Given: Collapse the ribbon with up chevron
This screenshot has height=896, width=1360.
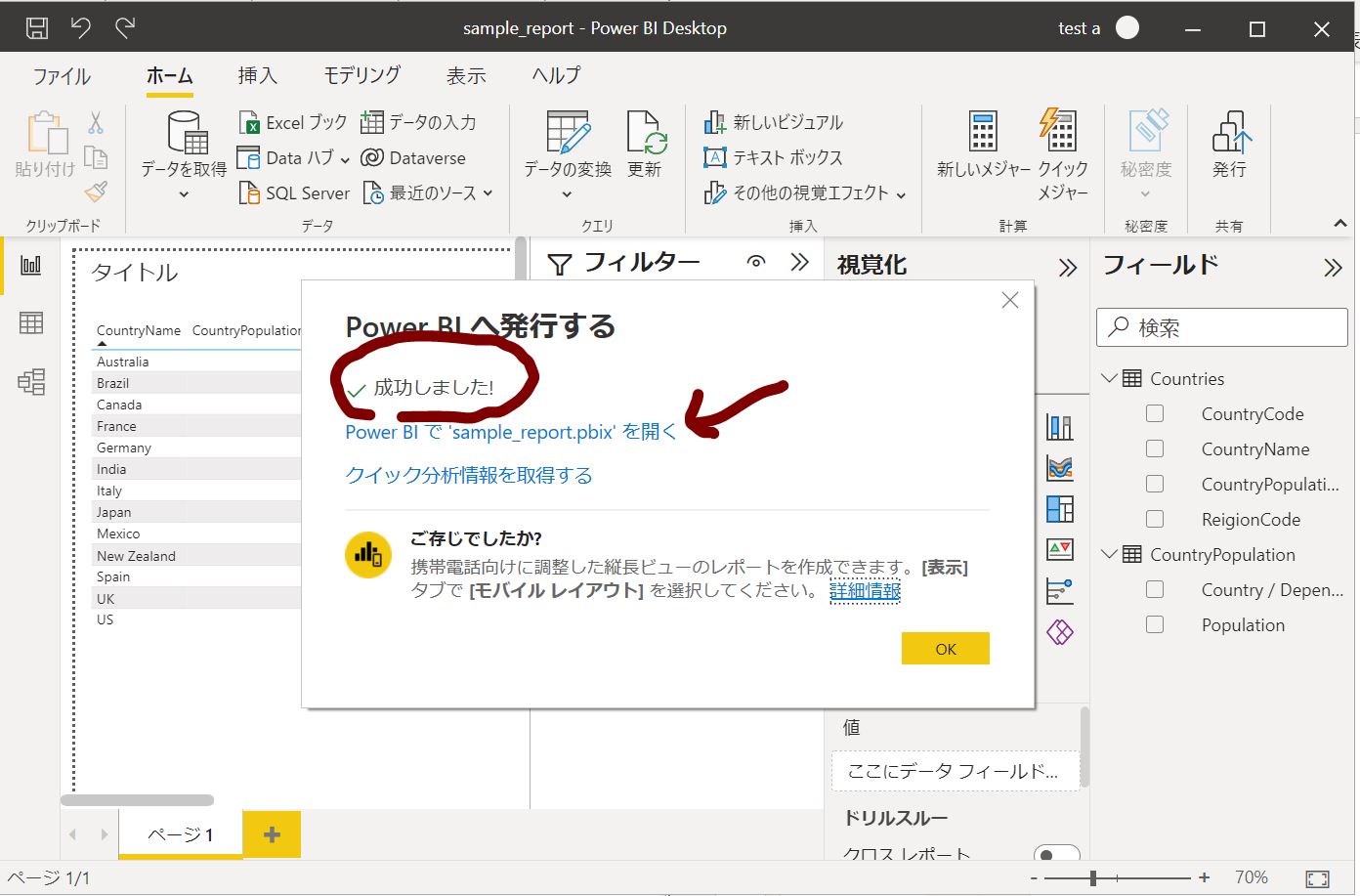Looking at the screenshot, I should pos(1340,224).
